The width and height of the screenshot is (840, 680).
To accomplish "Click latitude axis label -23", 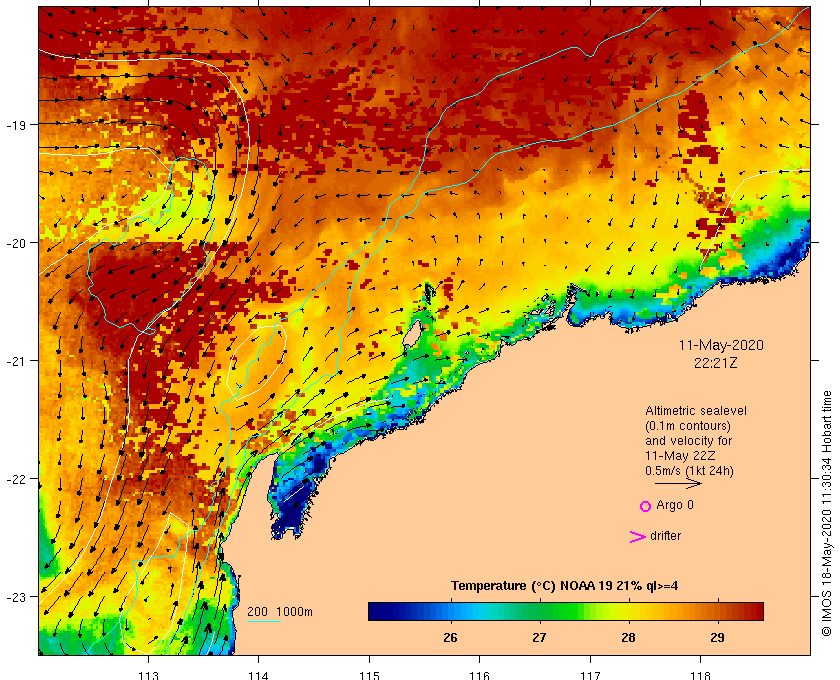I will (16, 597).
